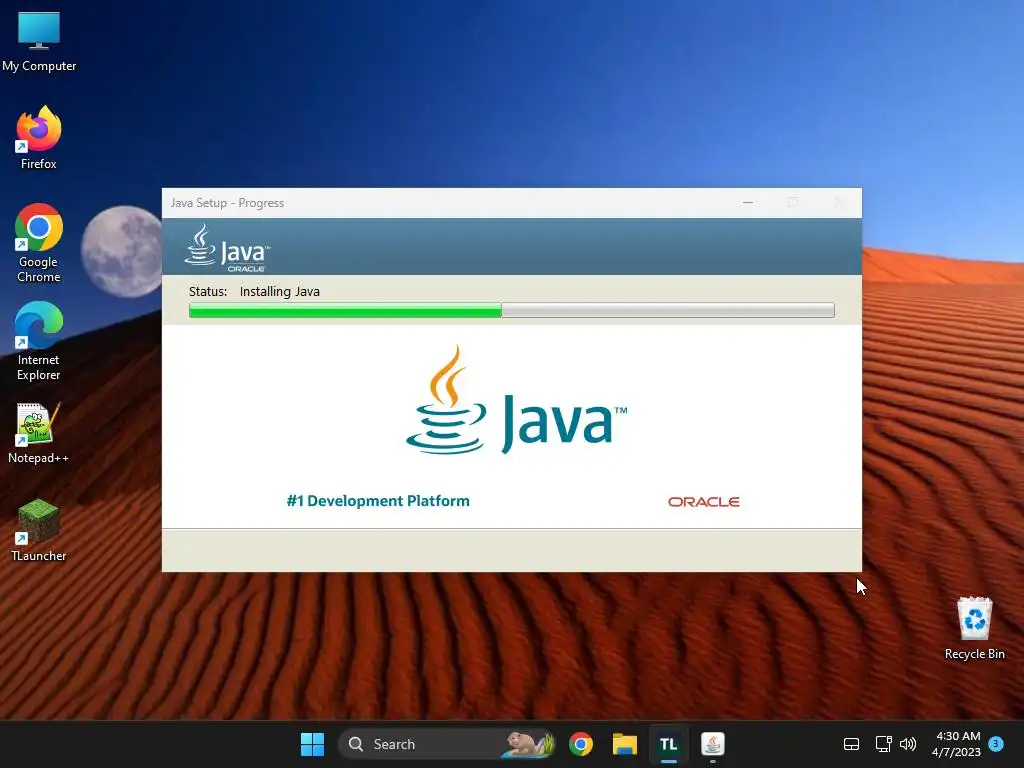Open TLauncher desktop shortcut
1024x768 pixels.
39,530
